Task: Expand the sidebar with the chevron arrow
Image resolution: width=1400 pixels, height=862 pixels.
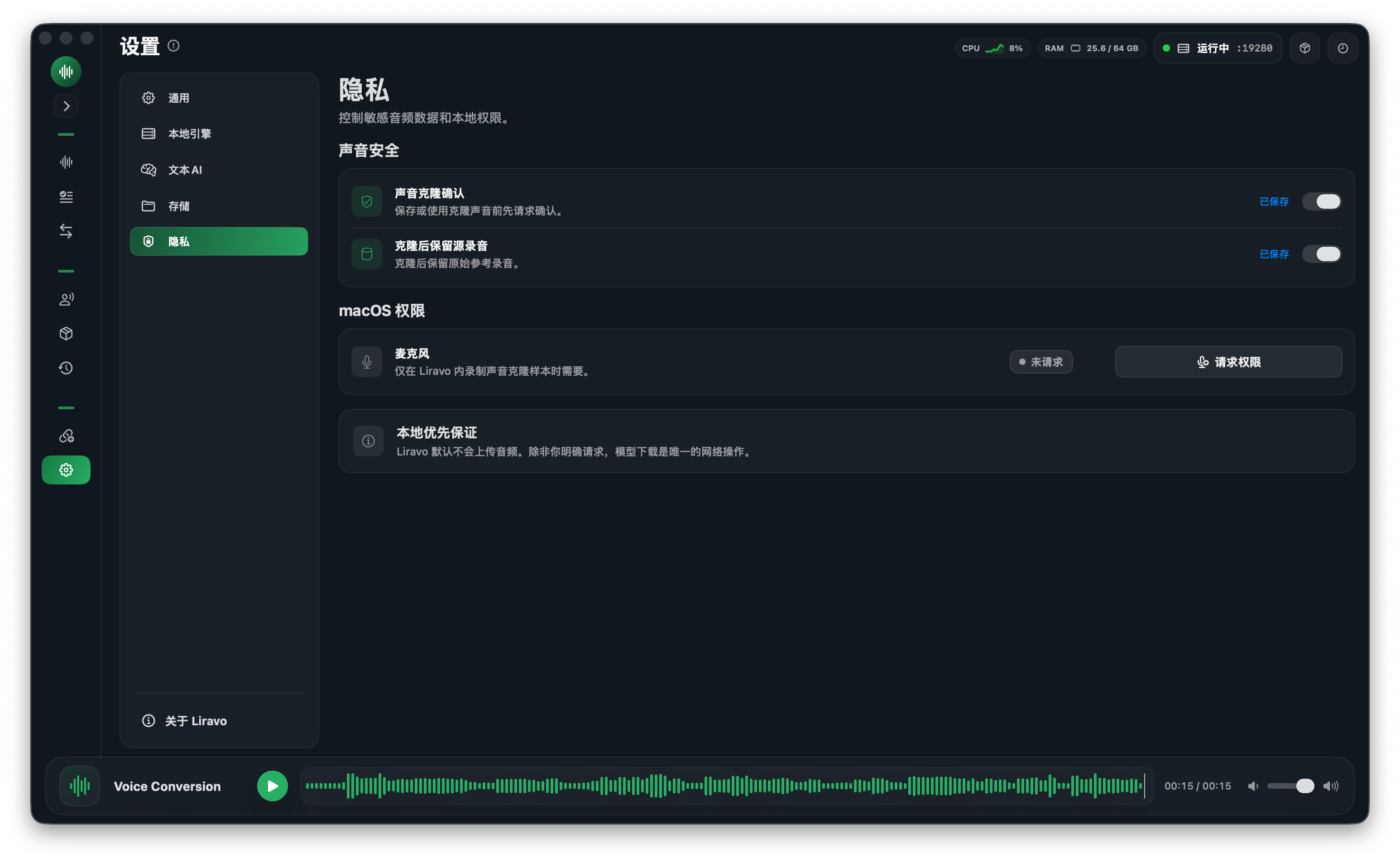Action: point(66,106)
